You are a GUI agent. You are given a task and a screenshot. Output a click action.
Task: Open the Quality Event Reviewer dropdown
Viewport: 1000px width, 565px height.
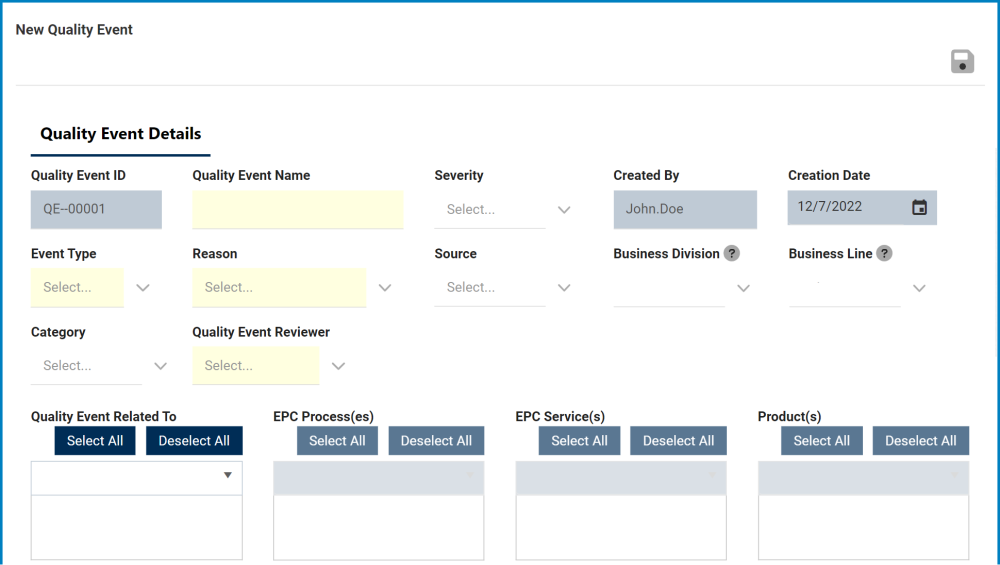click(x=338, y=366)
